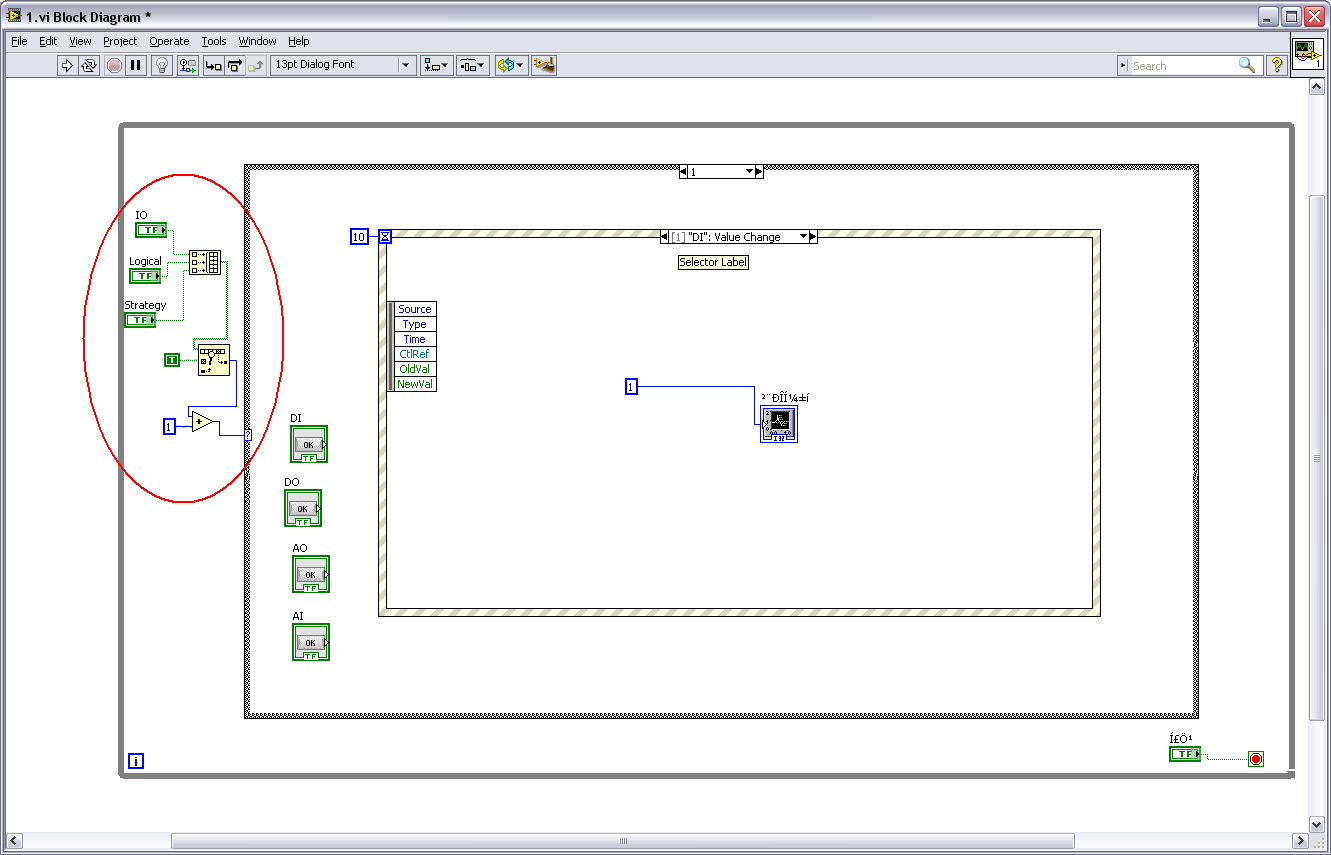Select the Search 1D Array function node
The width and height of the screenshot is (1331, 855).
pyautogui.click(x=213, y=360)
